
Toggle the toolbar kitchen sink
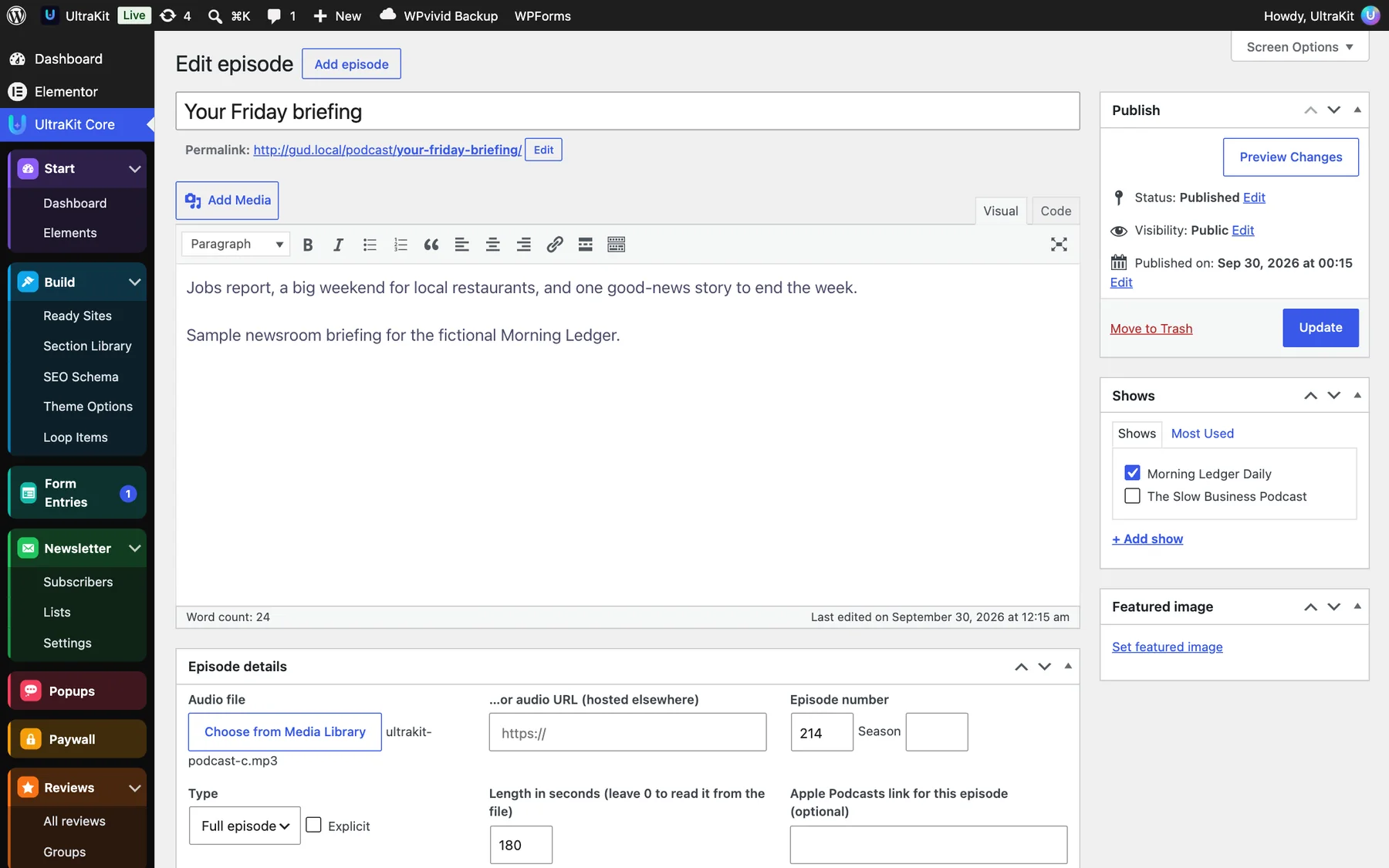[x=617, y=245]
